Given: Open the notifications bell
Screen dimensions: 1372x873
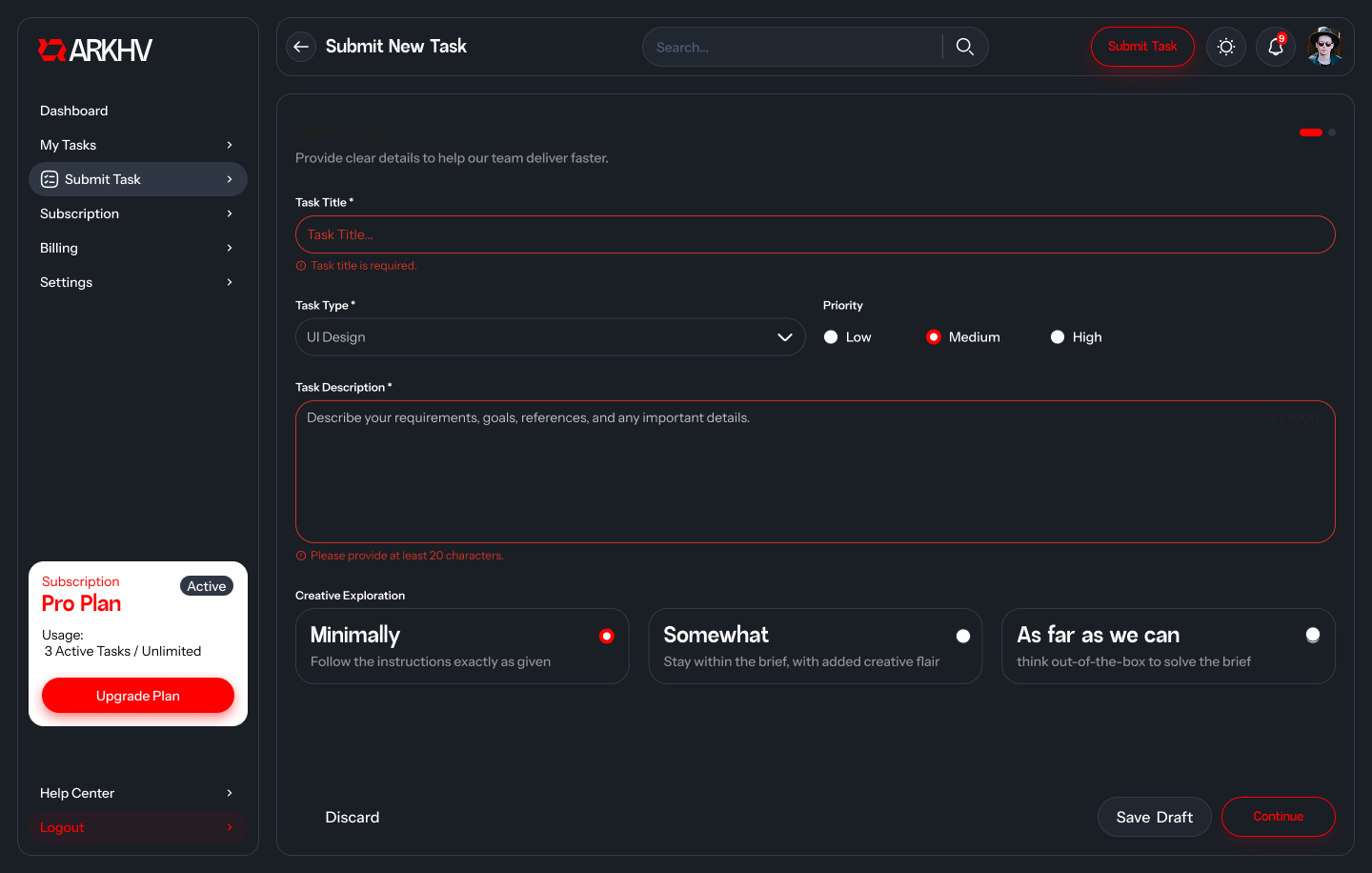Looking at the screenshot, I should (1275, 47).
